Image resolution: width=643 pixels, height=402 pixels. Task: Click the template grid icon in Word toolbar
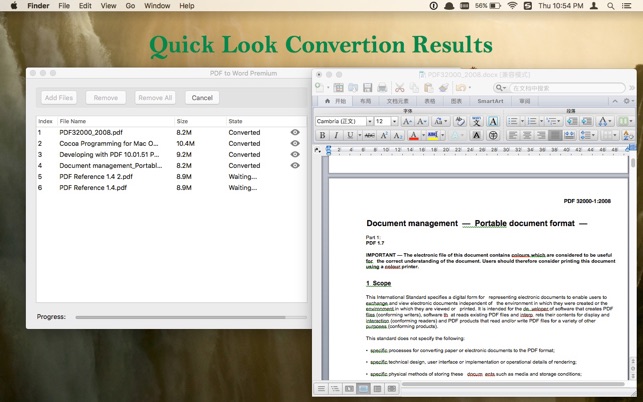pyautogui.click(x=338, y=87)
